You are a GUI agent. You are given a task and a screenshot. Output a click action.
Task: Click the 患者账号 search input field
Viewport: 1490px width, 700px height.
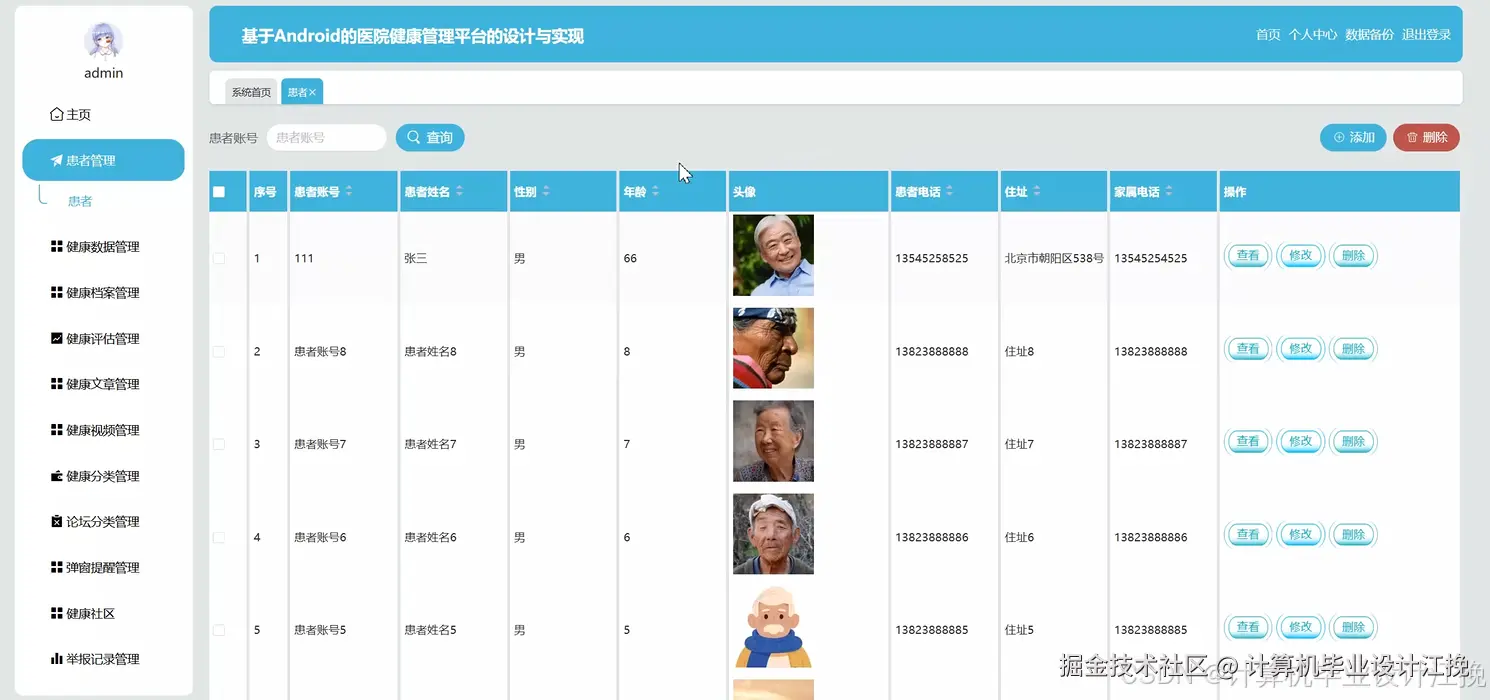point(326,137)
